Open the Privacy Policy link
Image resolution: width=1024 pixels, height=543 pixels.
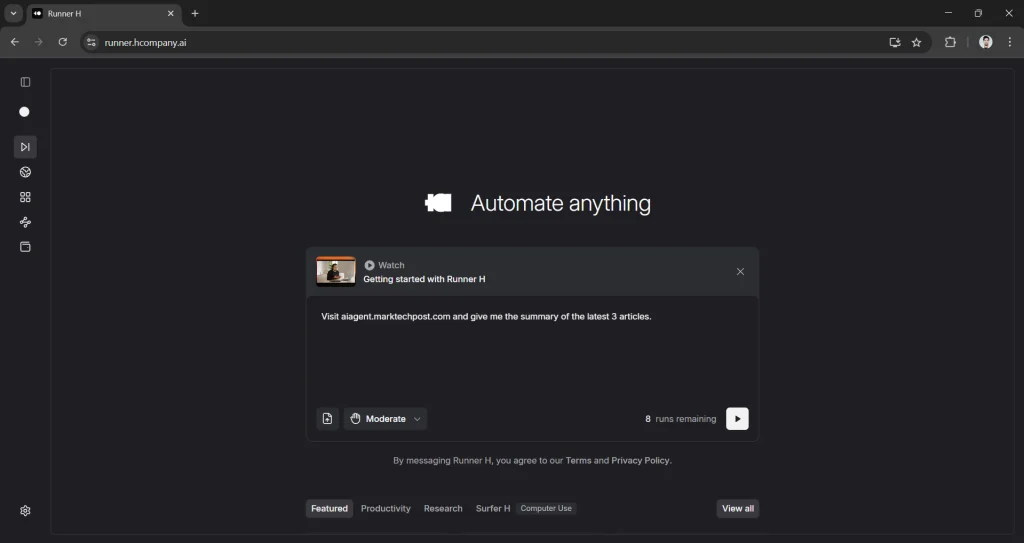[x=640, y=461]
